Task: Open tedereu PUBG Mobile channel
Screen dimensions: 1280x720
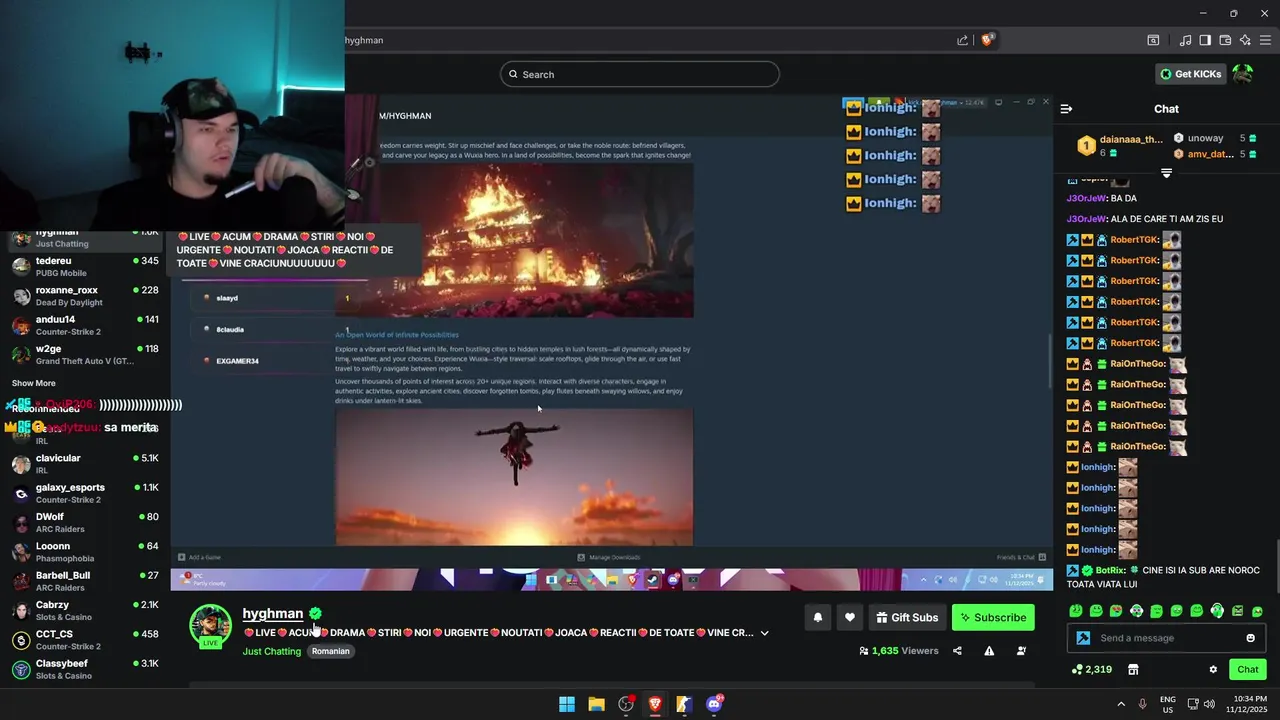Action: (x=85, y=267)
